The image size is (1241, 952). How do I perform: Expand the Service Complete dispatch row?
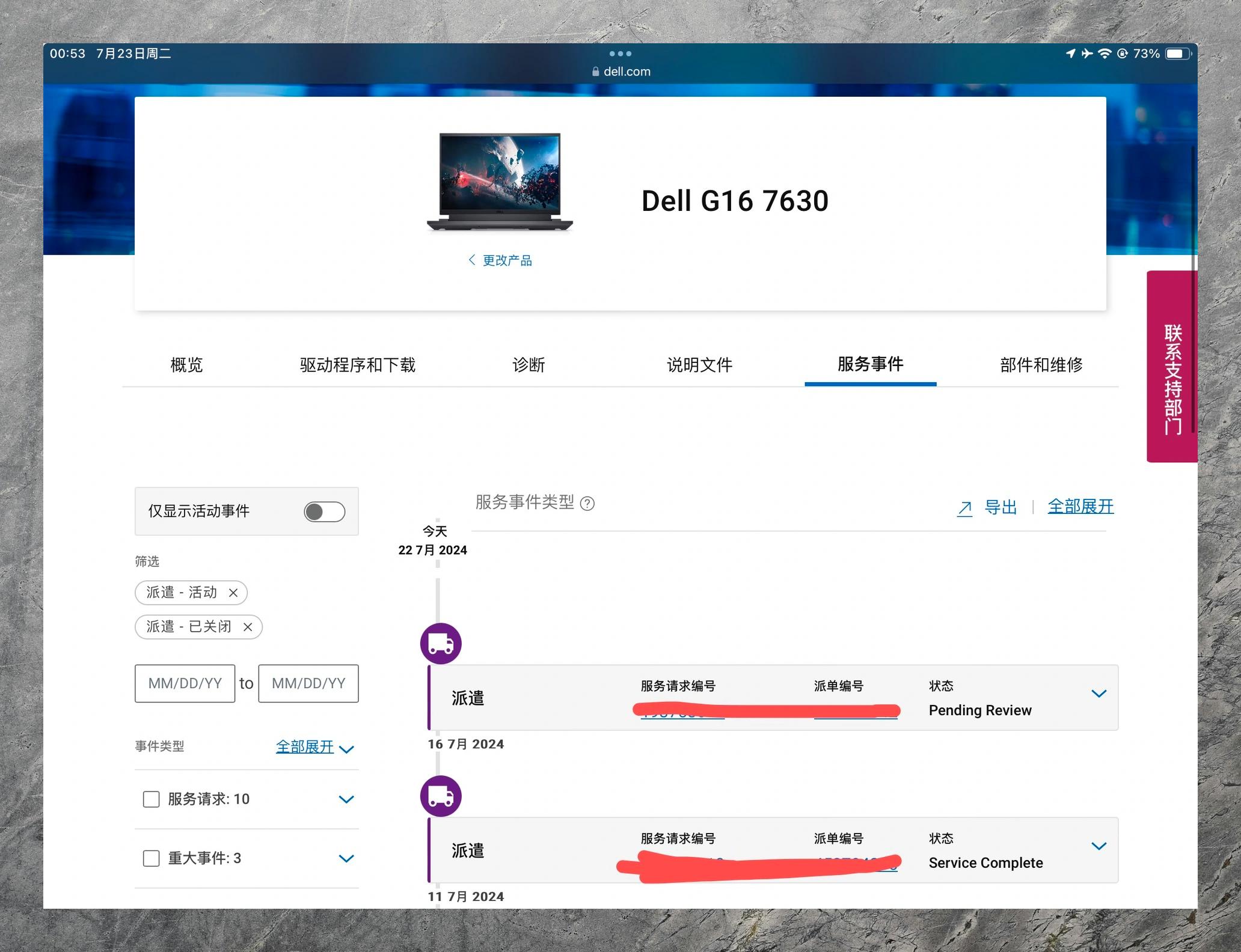[1099, 846]
